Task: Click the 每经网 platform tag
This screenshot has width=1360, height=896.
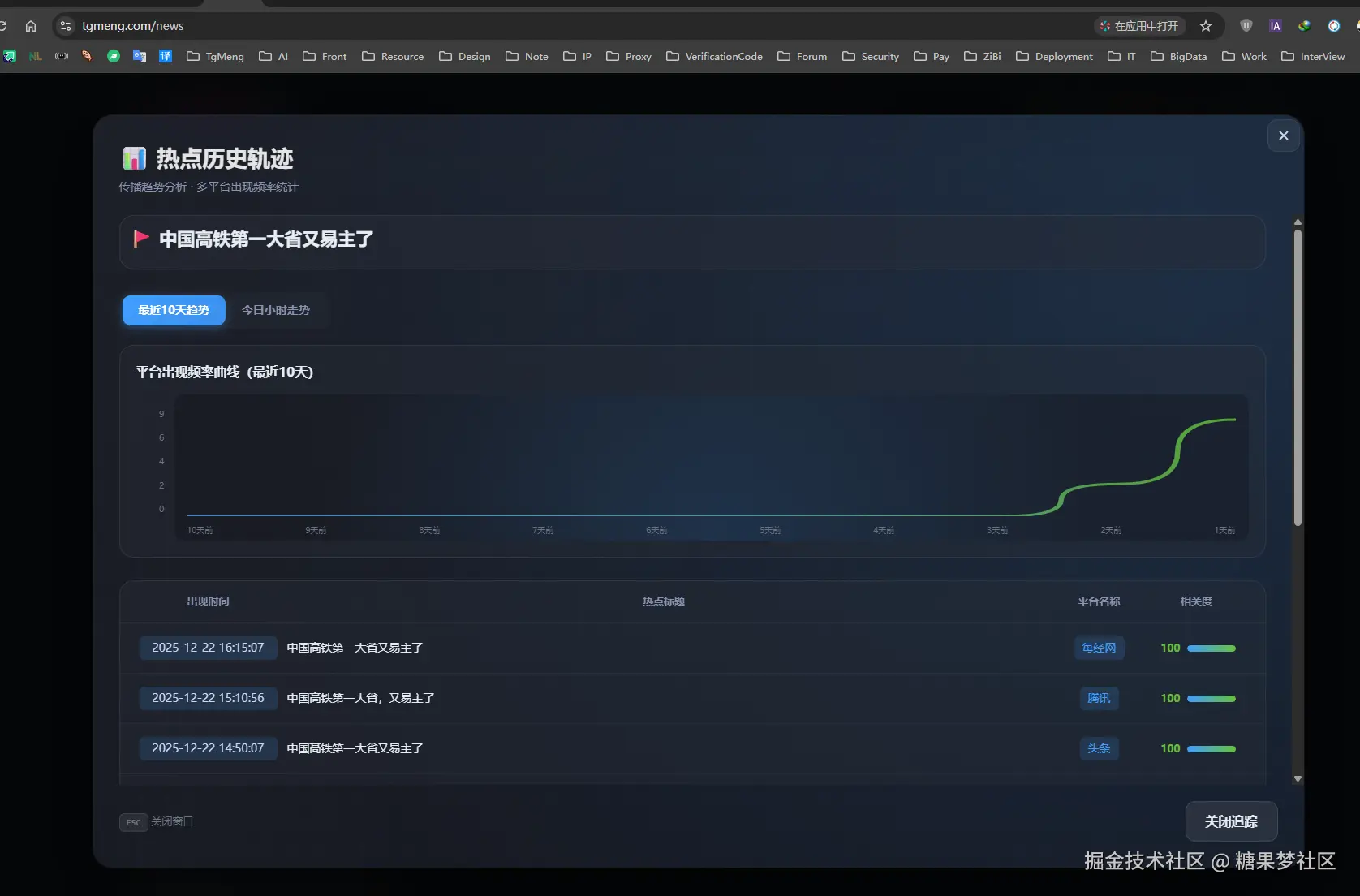Action: pyautogui.click(x=1099, y=648)
